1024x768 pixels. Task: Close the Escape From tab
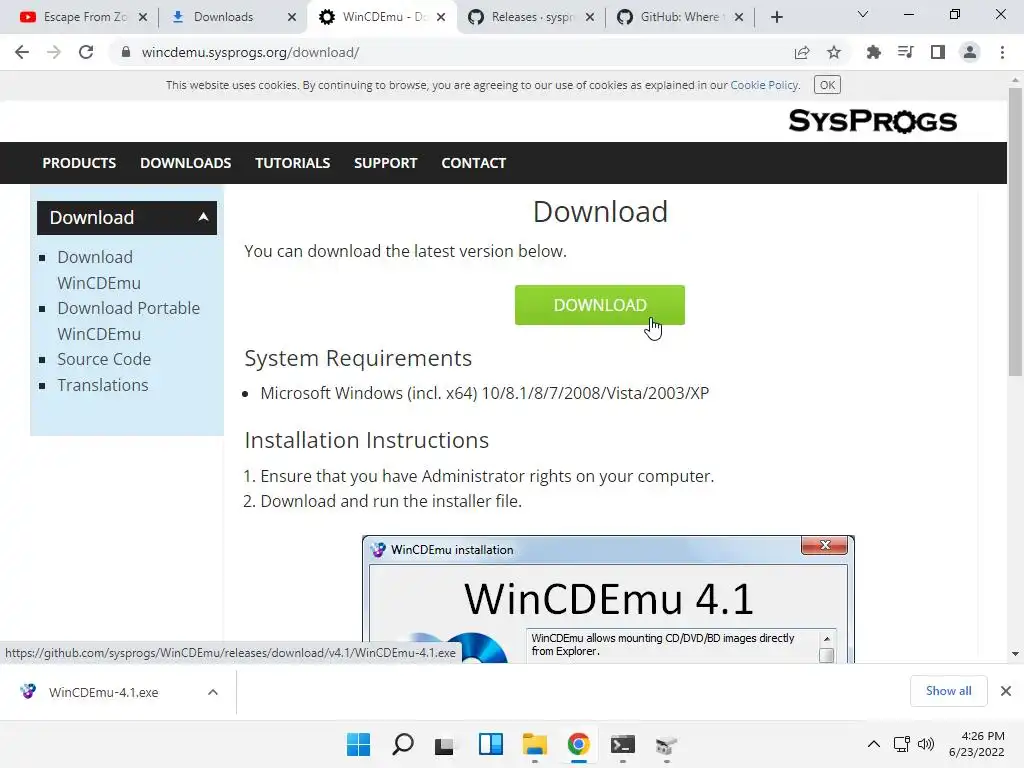coord(143,17)
